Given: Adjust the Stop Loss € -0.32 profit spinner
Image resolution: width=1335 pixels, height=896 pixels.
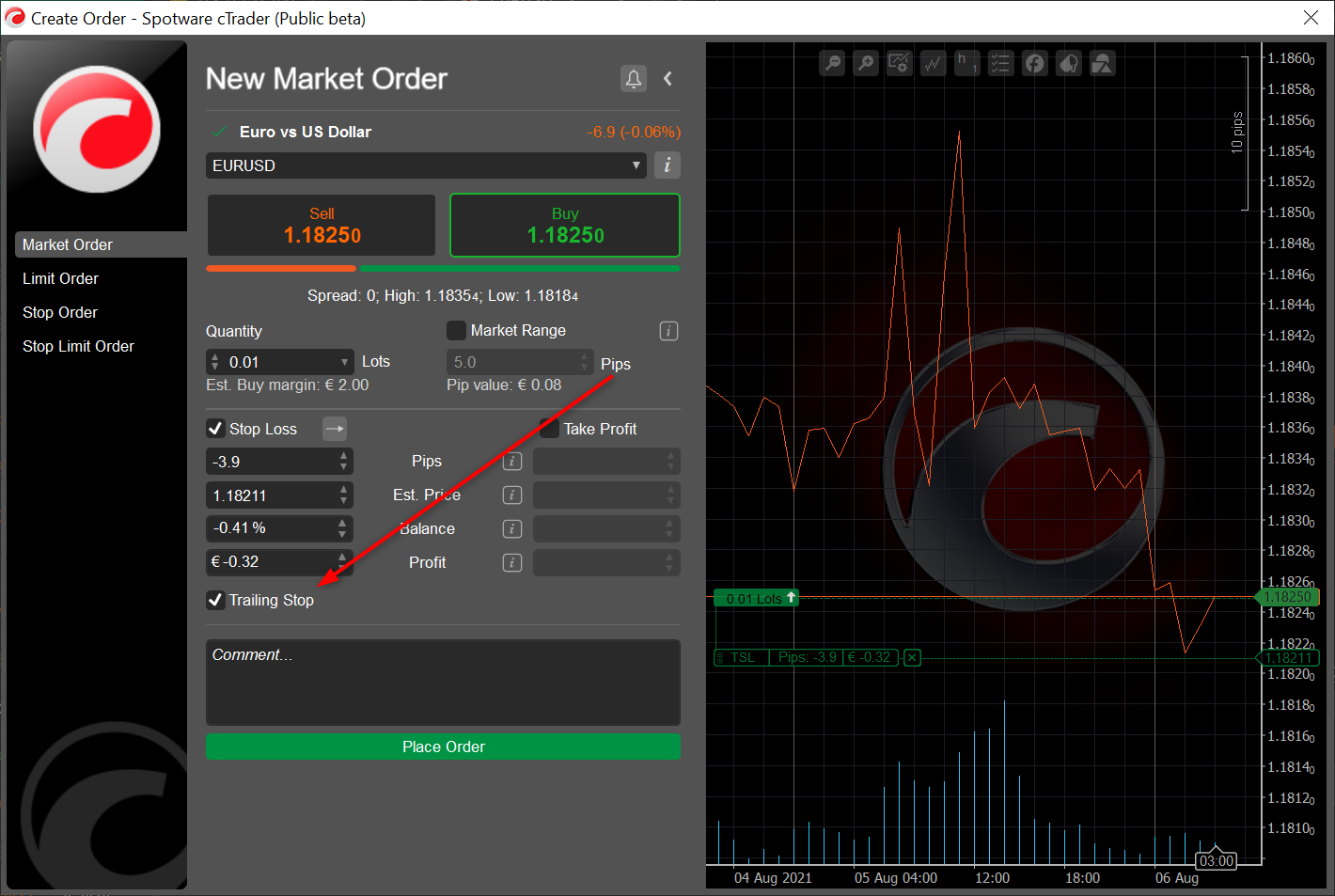Looking at the screenshot, I should point(342,562).
